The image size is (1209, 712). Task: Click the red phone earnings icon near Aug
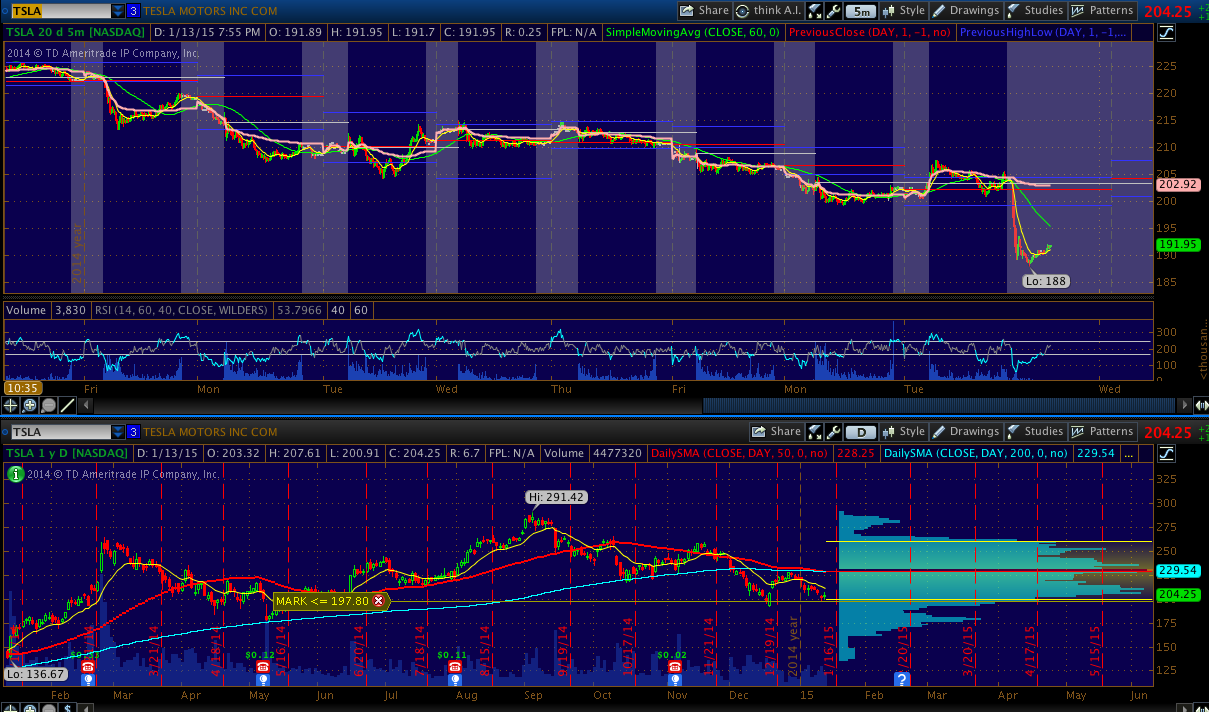click(x=455, y=667)
